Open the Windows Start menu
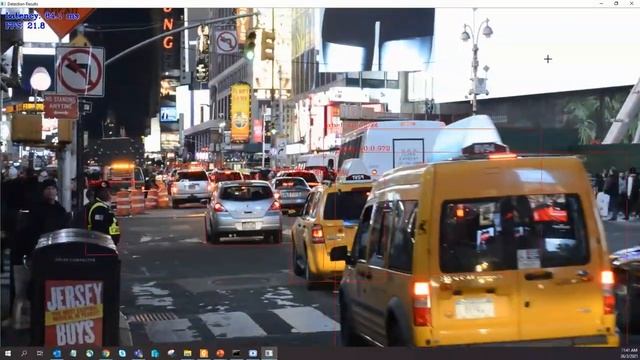The height and width of the screenshot is (360, 640). [x=7, y=353]
